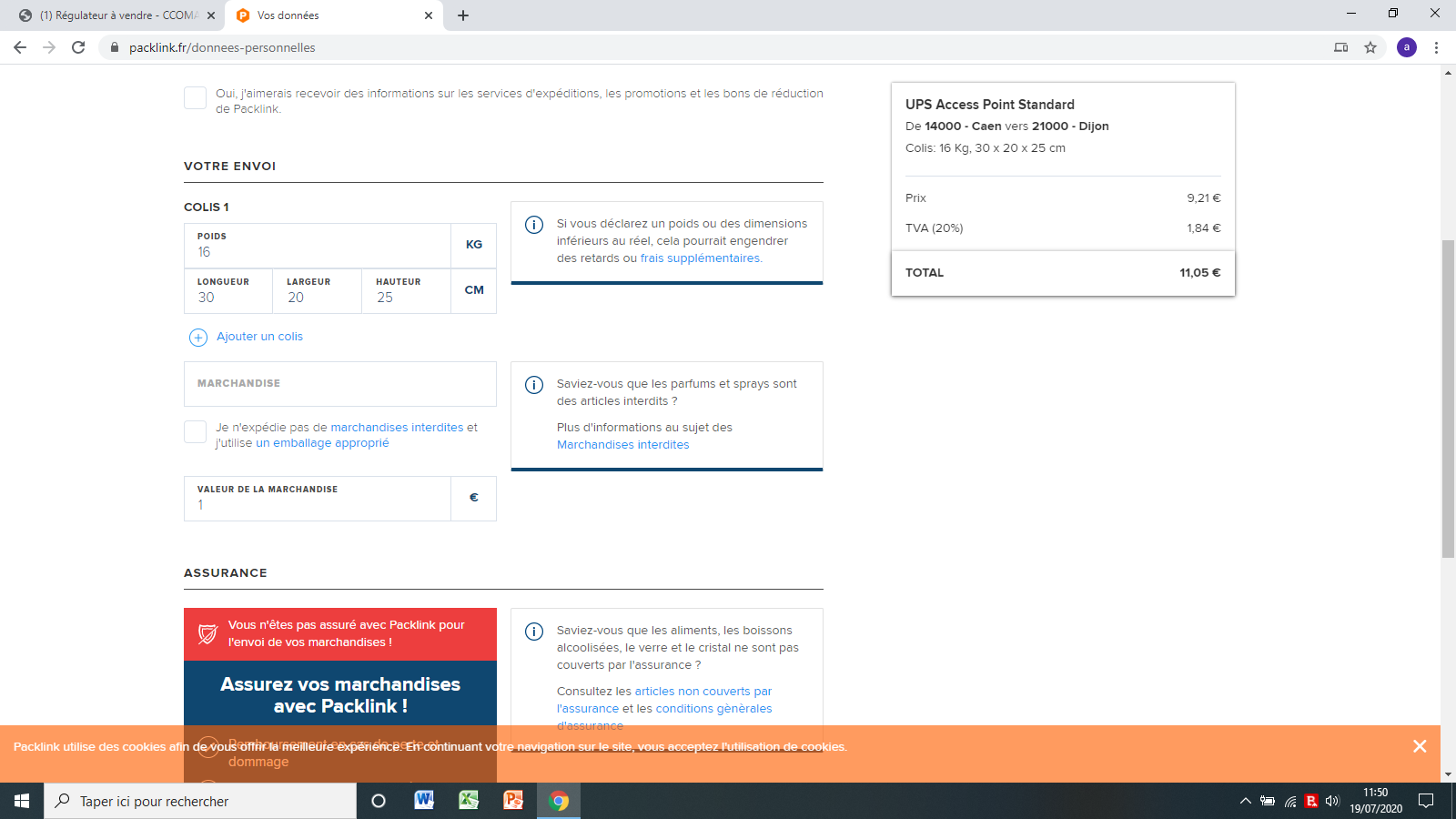Show hidden system tray icons
Image resolution: width=1456 pixels, height=819 pixels.
coord(1245,801)
